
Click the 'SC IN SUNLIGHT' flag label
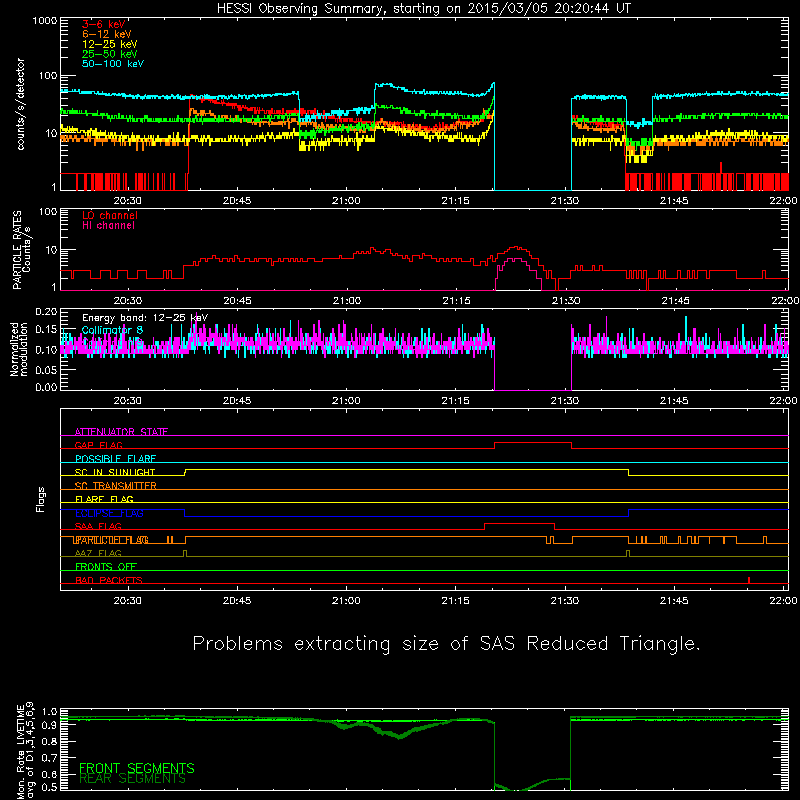coord(115,472)
